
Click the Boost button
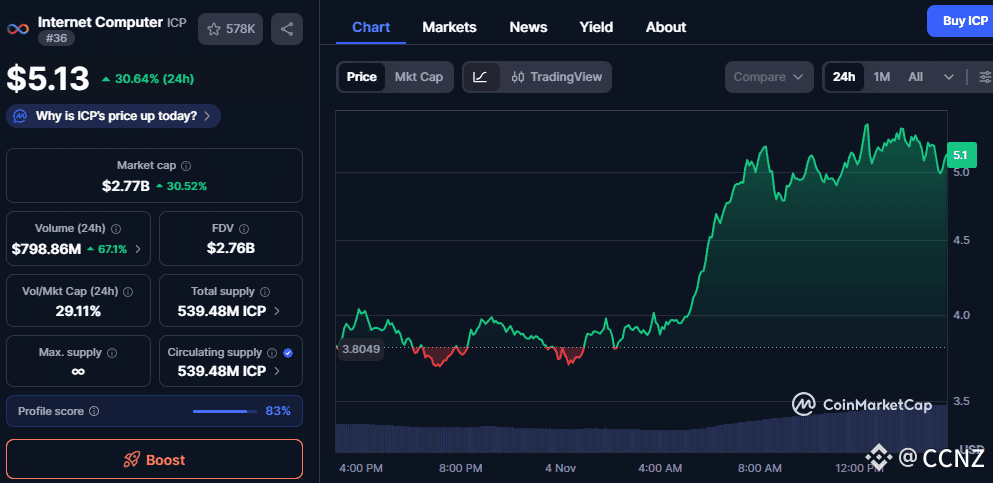click(154, 459)
